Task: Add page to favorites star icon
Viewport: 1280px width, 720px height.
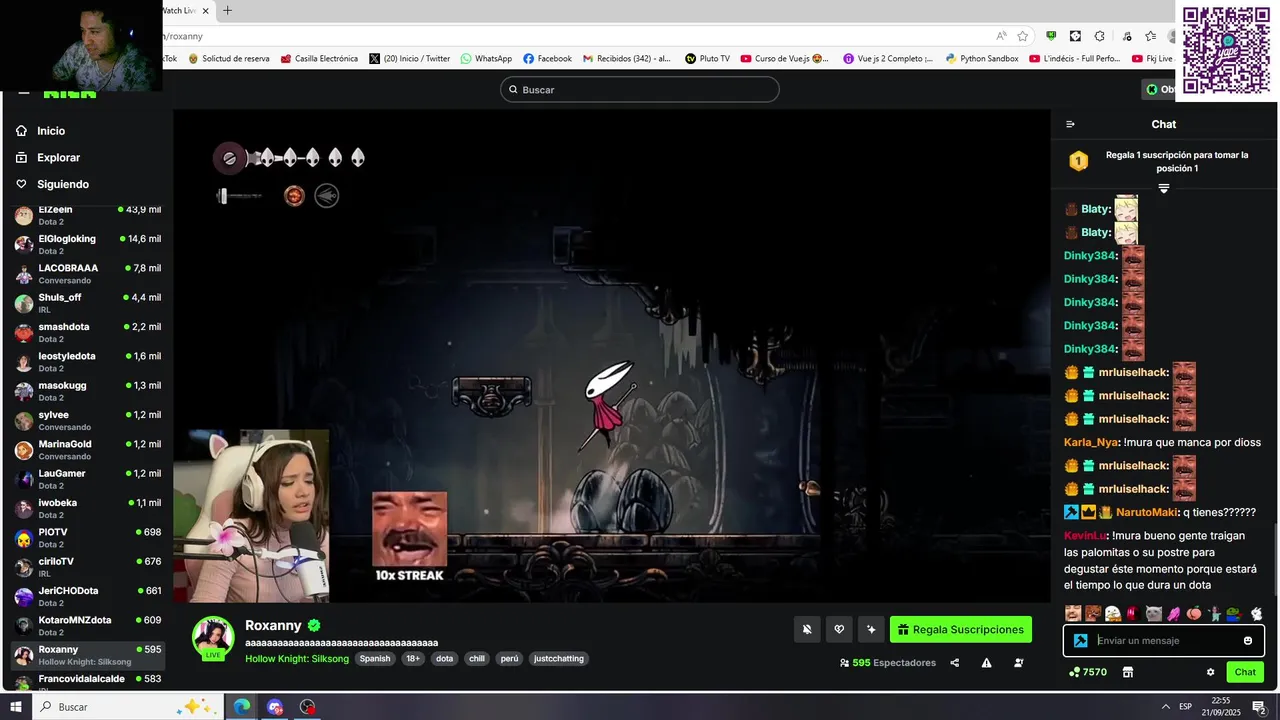Action: (x=1023, y=36)
